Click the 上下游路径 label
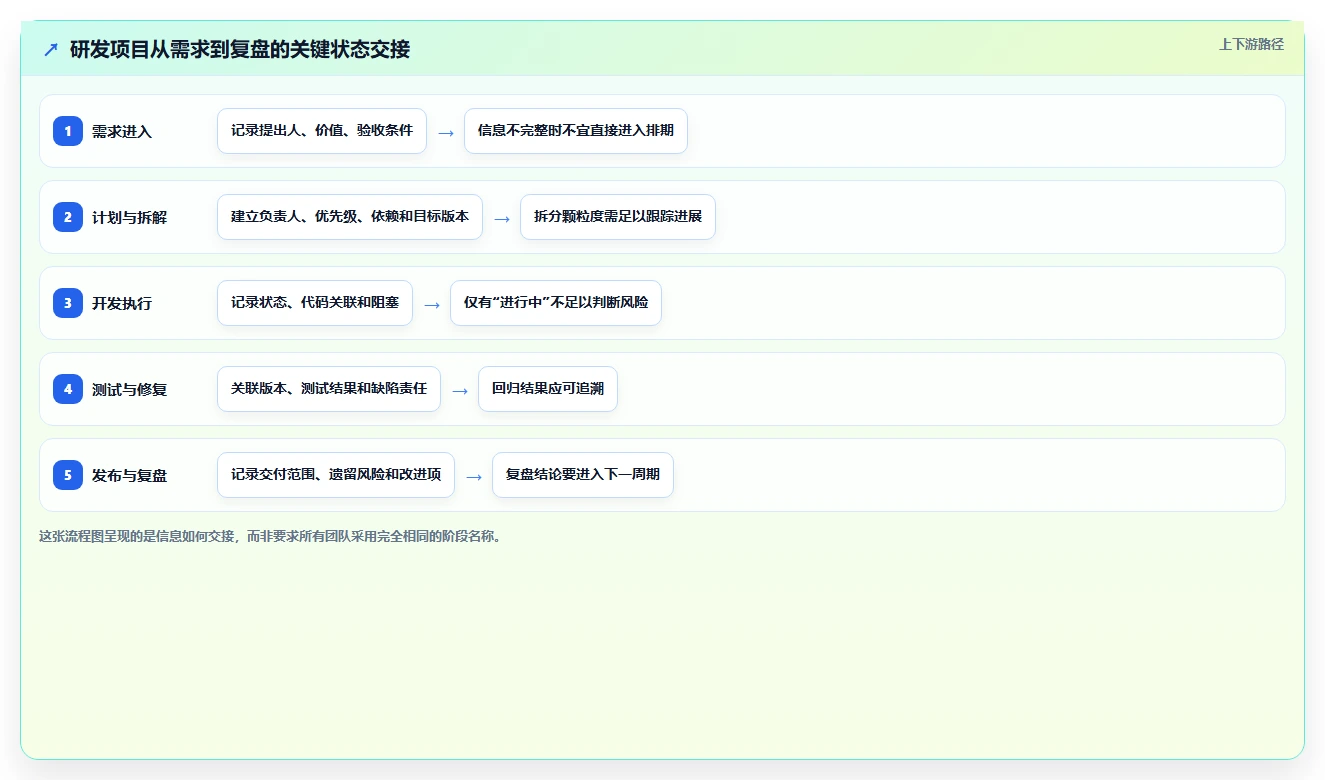 1251,44
